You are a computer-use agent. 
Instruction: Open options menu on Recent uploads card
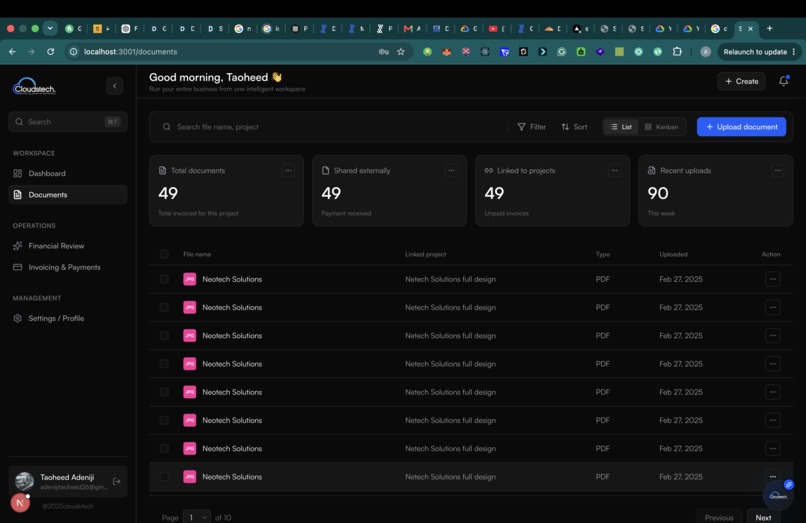[x=777, y=170]
